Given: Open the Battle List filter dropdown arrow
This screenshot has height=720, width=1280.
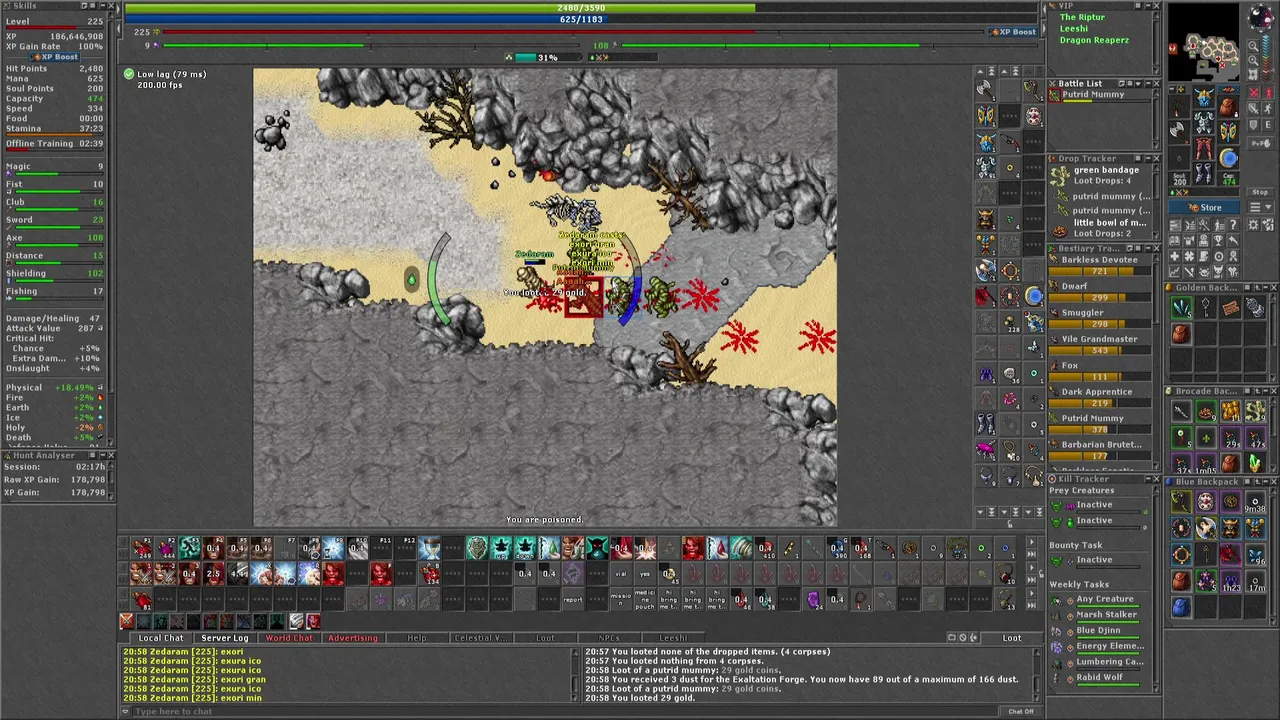Looking at the screenshot, I should pyautogui.click(x=1138, y=84).
